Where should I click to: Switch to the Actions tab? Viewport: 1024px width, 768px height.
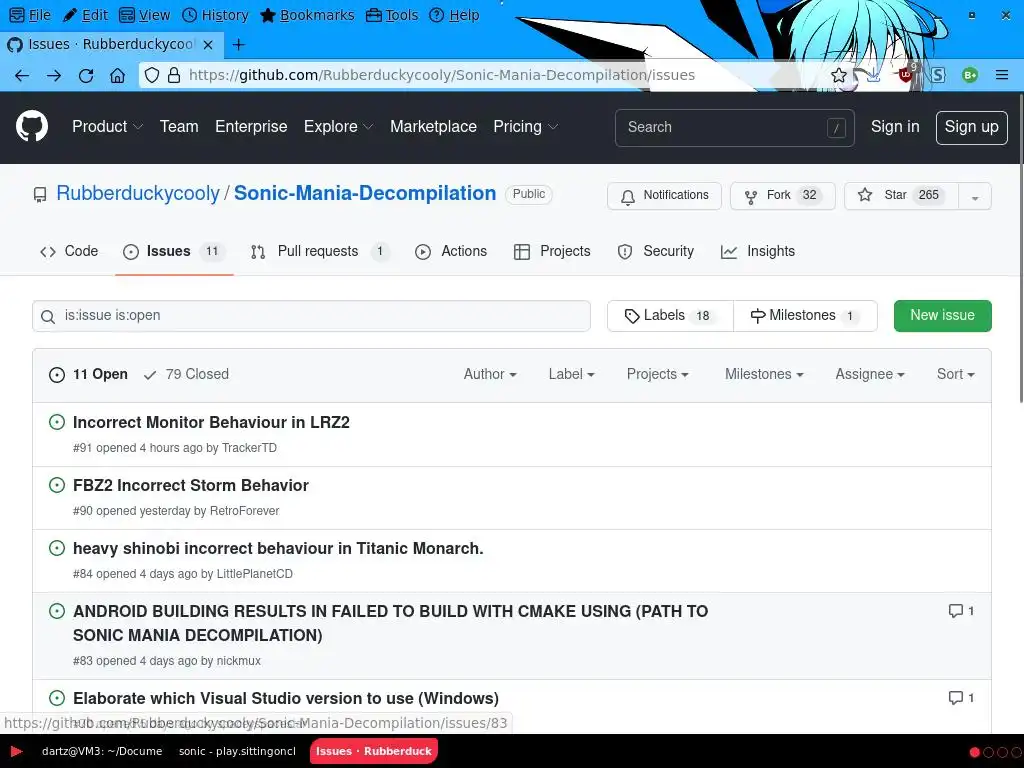coord(451,251)
